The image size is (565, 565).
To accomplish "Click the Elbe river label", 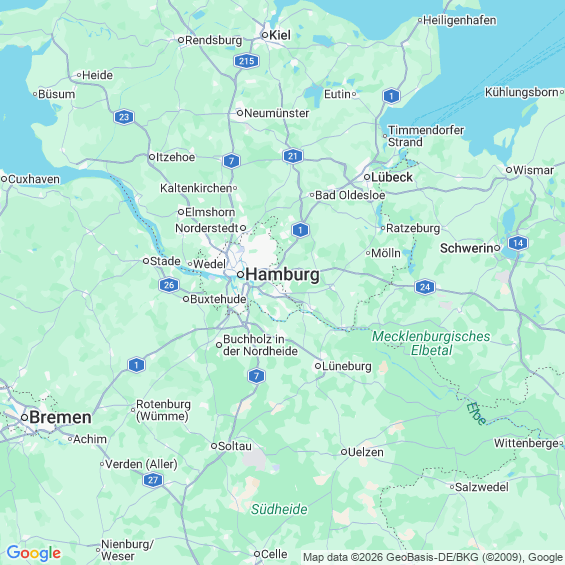I will [476, 413].
